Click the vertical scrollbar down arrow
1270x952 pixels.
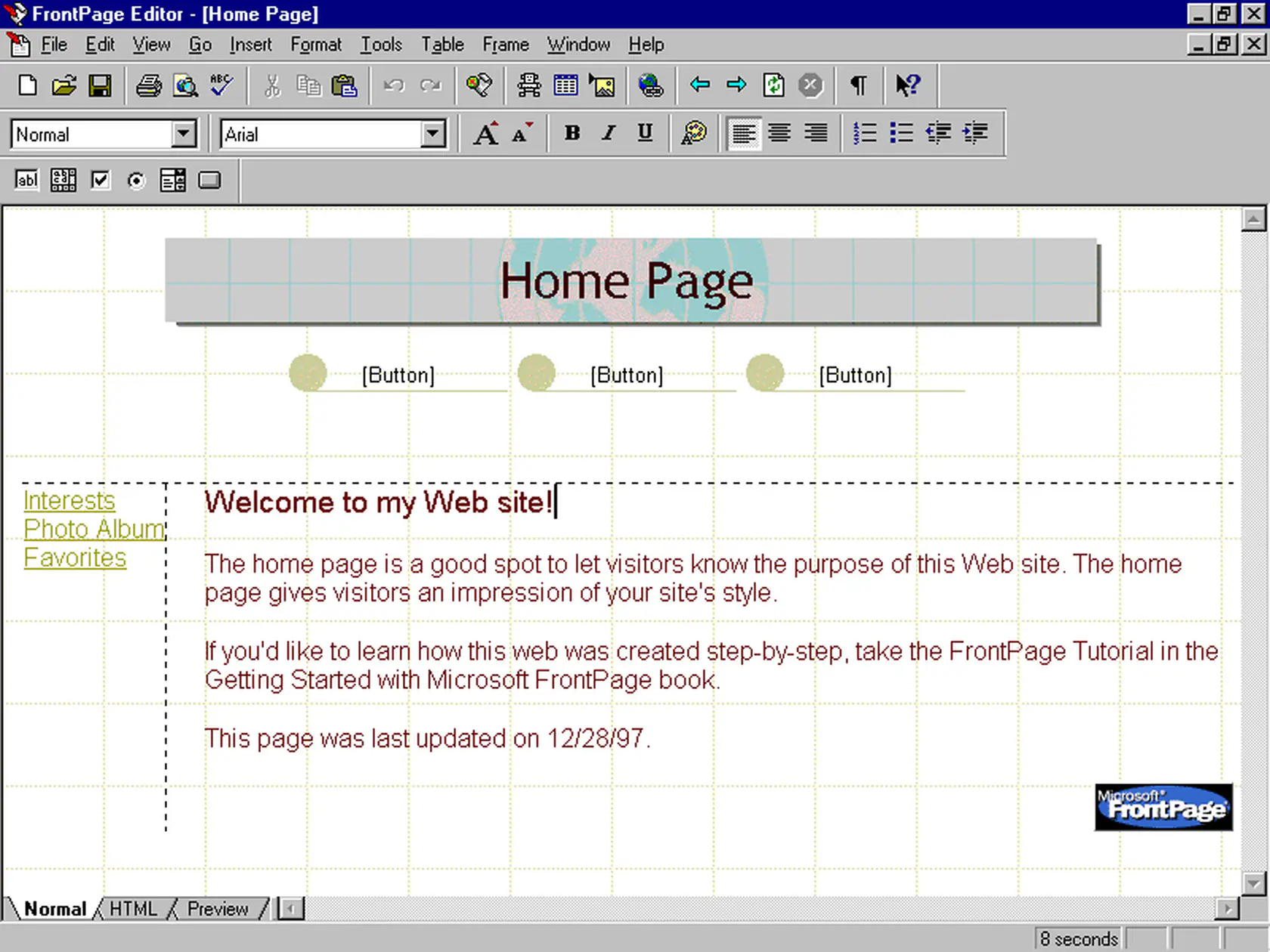click(x=1253, y=882)
